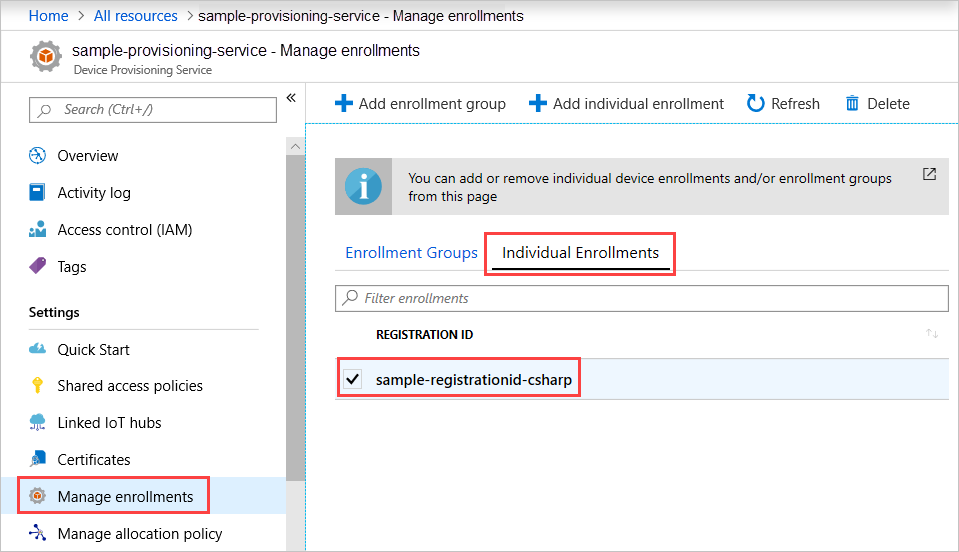
Task: Open Activity log via its book icon
Action: point(37,192)
